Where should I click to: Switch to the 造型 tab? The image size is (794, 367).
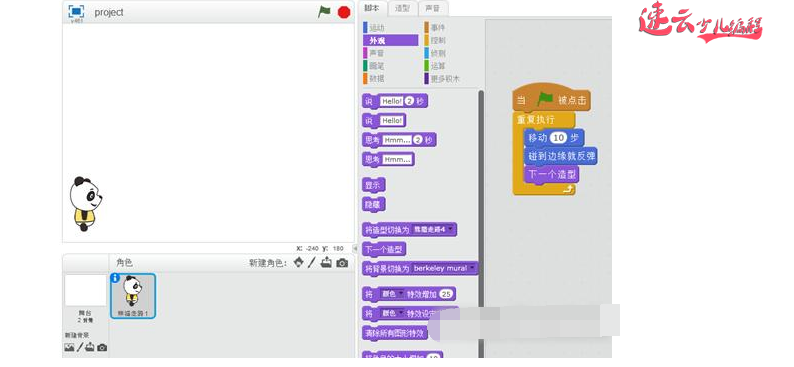point(403,8)
